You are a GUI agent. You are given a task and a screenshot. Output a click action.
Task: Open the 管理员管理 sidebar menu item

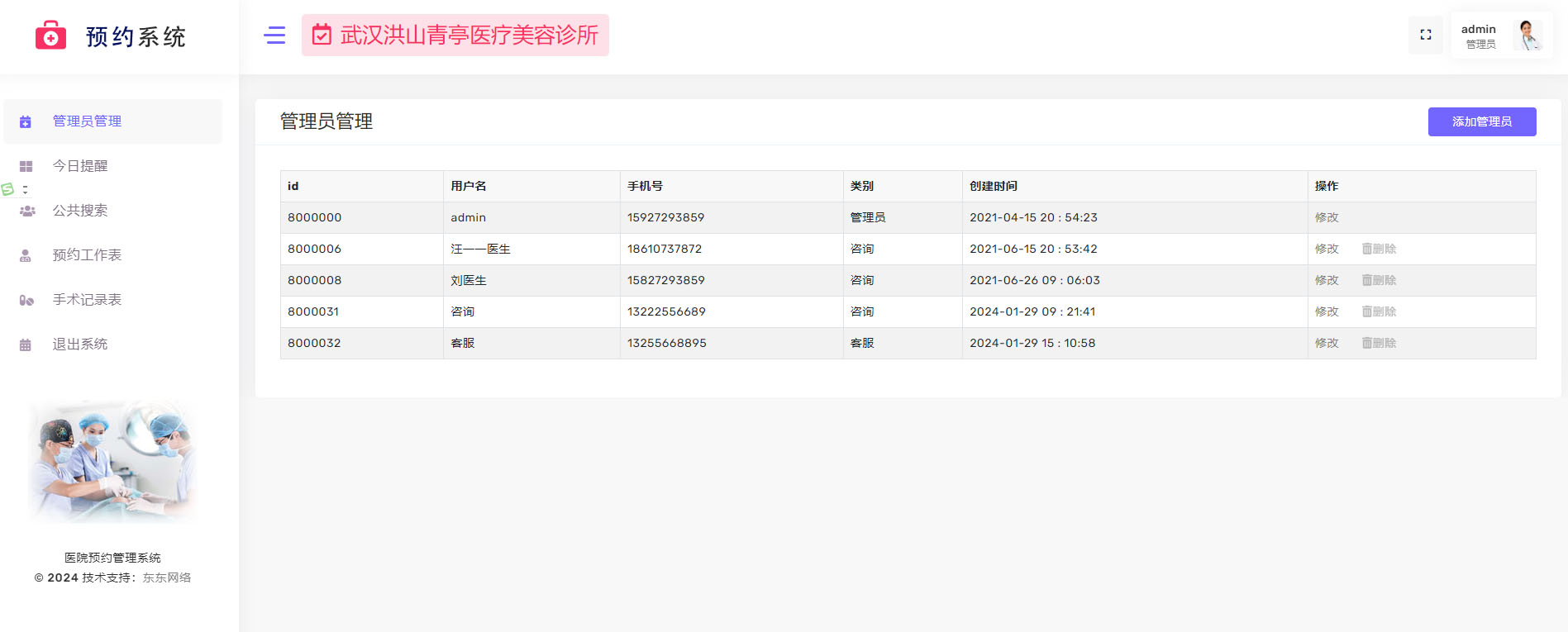click(x=87, y=121)
